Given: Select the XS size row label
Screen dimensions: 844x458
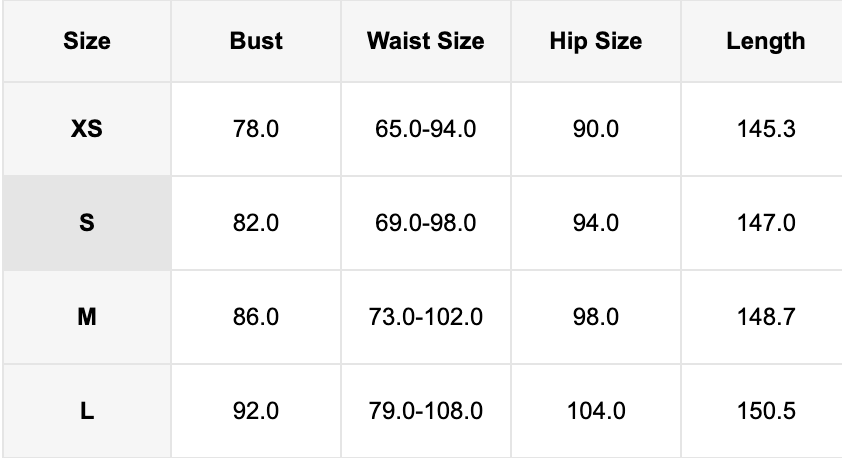Looking at the screenshot, I should pos(86,129).
